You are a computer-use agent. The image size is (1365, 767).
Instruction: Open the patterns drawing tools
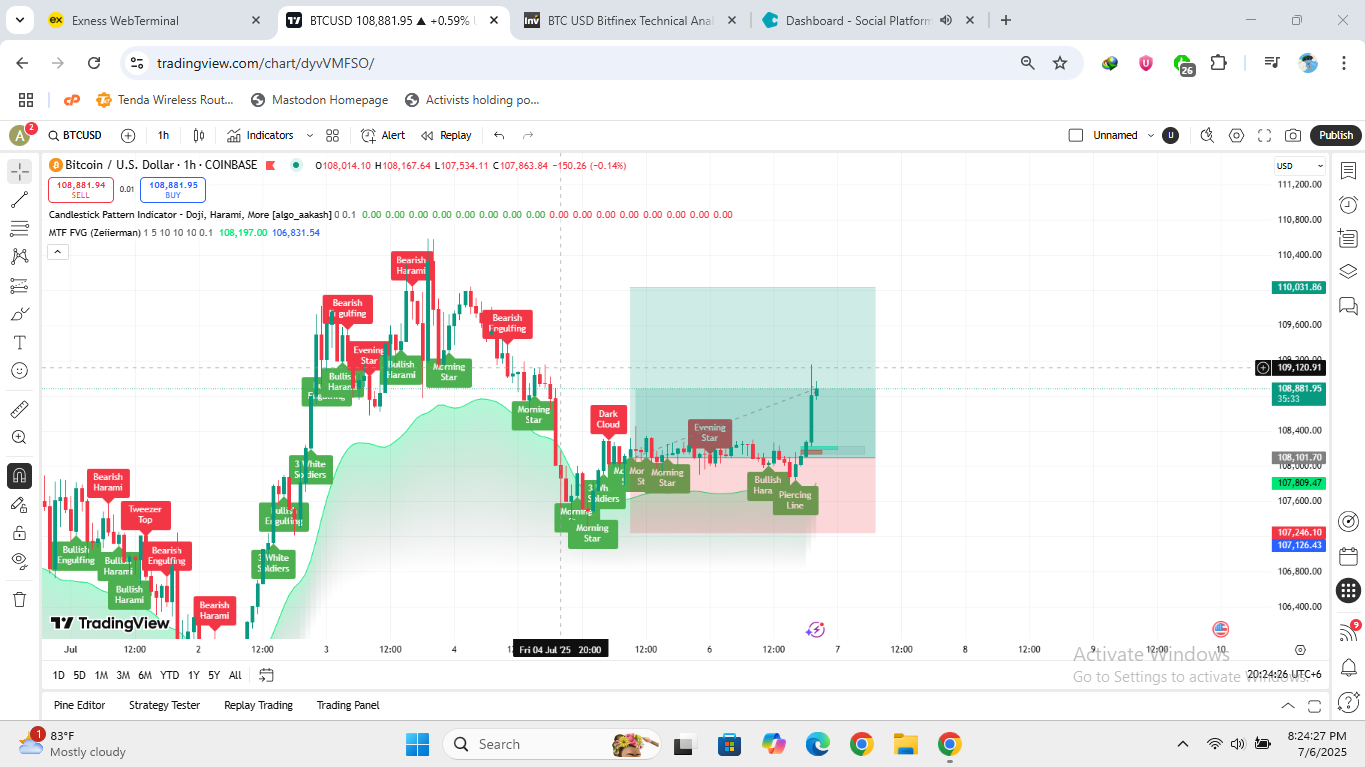click(x=19, y=257)
